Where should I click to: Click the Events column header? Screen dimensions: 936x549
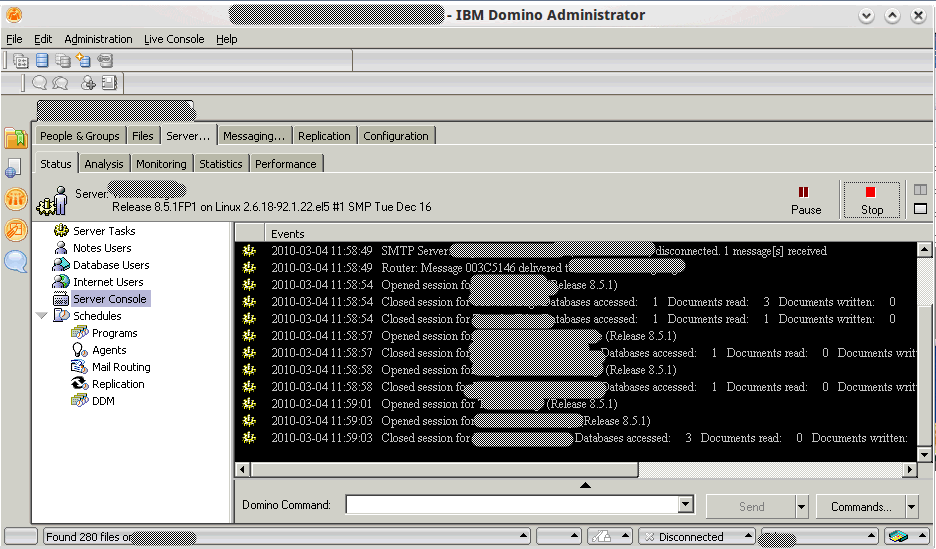591,234
